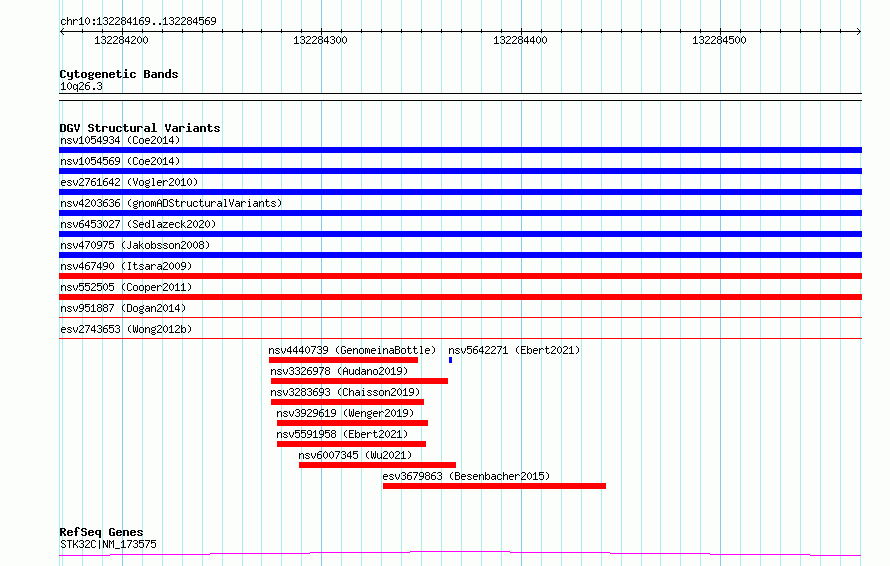
Task: Click the red bar under nsv4440739
Action: 343,360
